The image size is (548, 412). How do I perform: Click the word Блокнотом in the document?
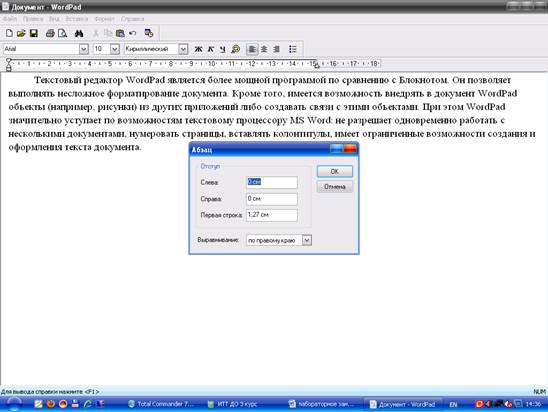[x=423, y=80]
